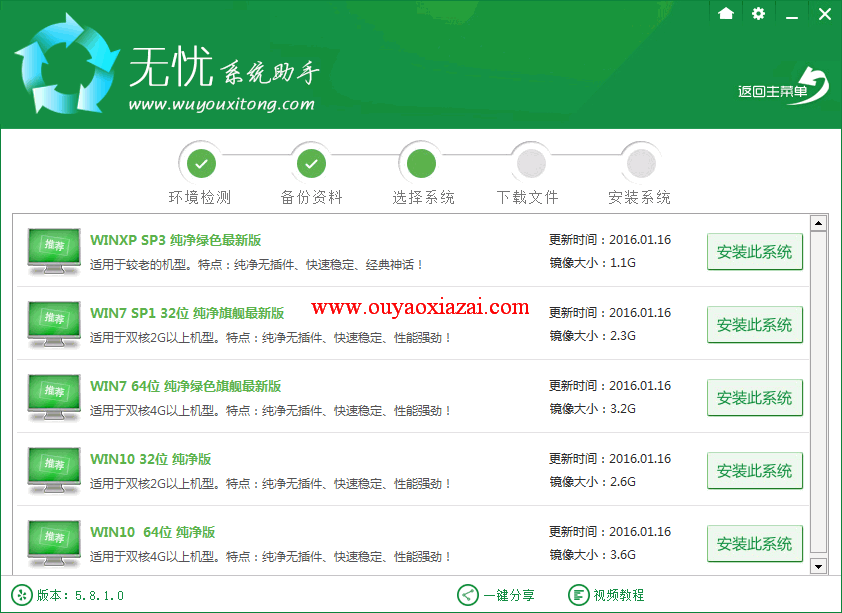Select the 选择系统 step circle
This screenshot has height=613, width=842.
click(x=422, y=164)
